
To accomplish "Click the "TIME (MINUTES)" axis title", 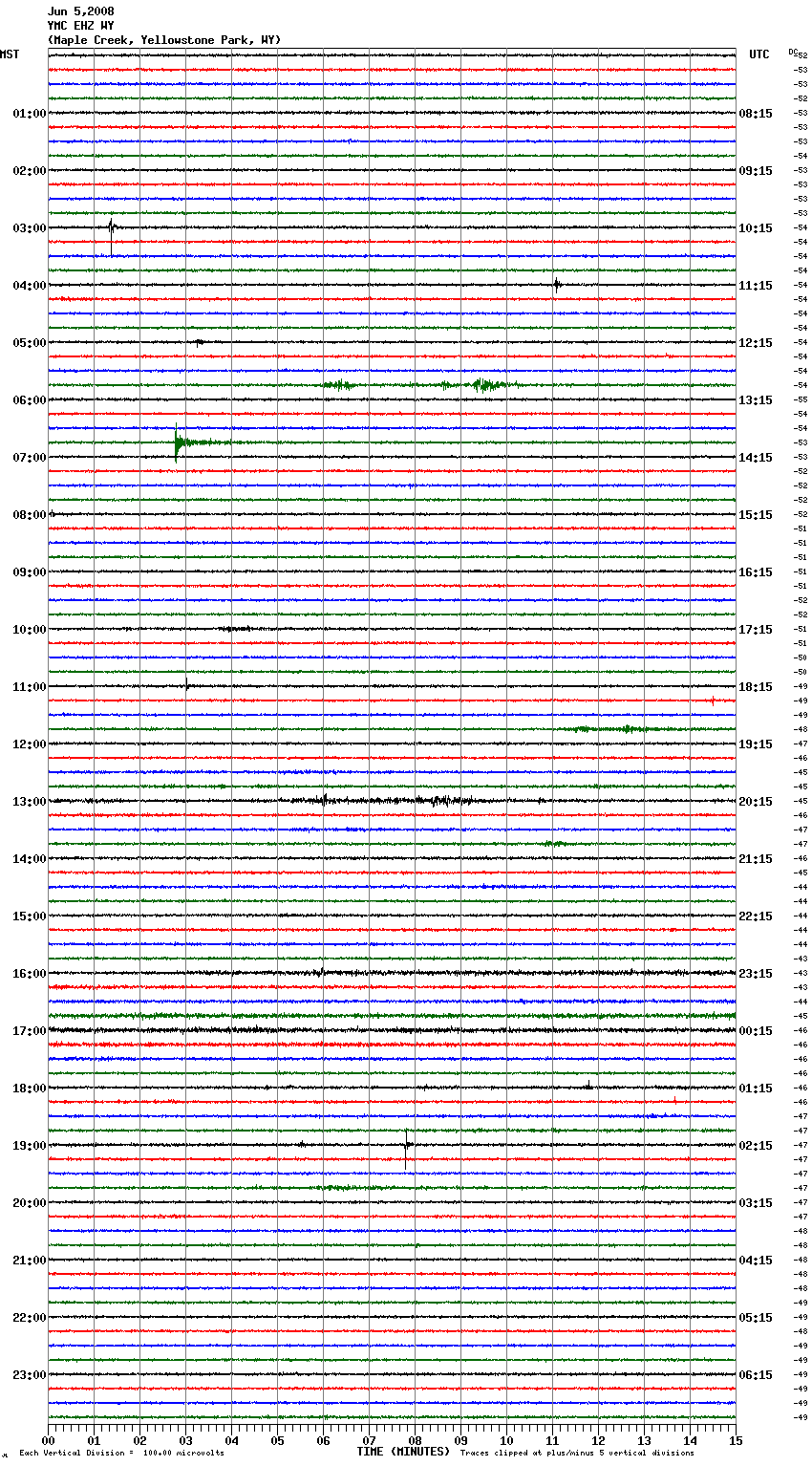I will pyautogui.click(x=403, y=1452).
